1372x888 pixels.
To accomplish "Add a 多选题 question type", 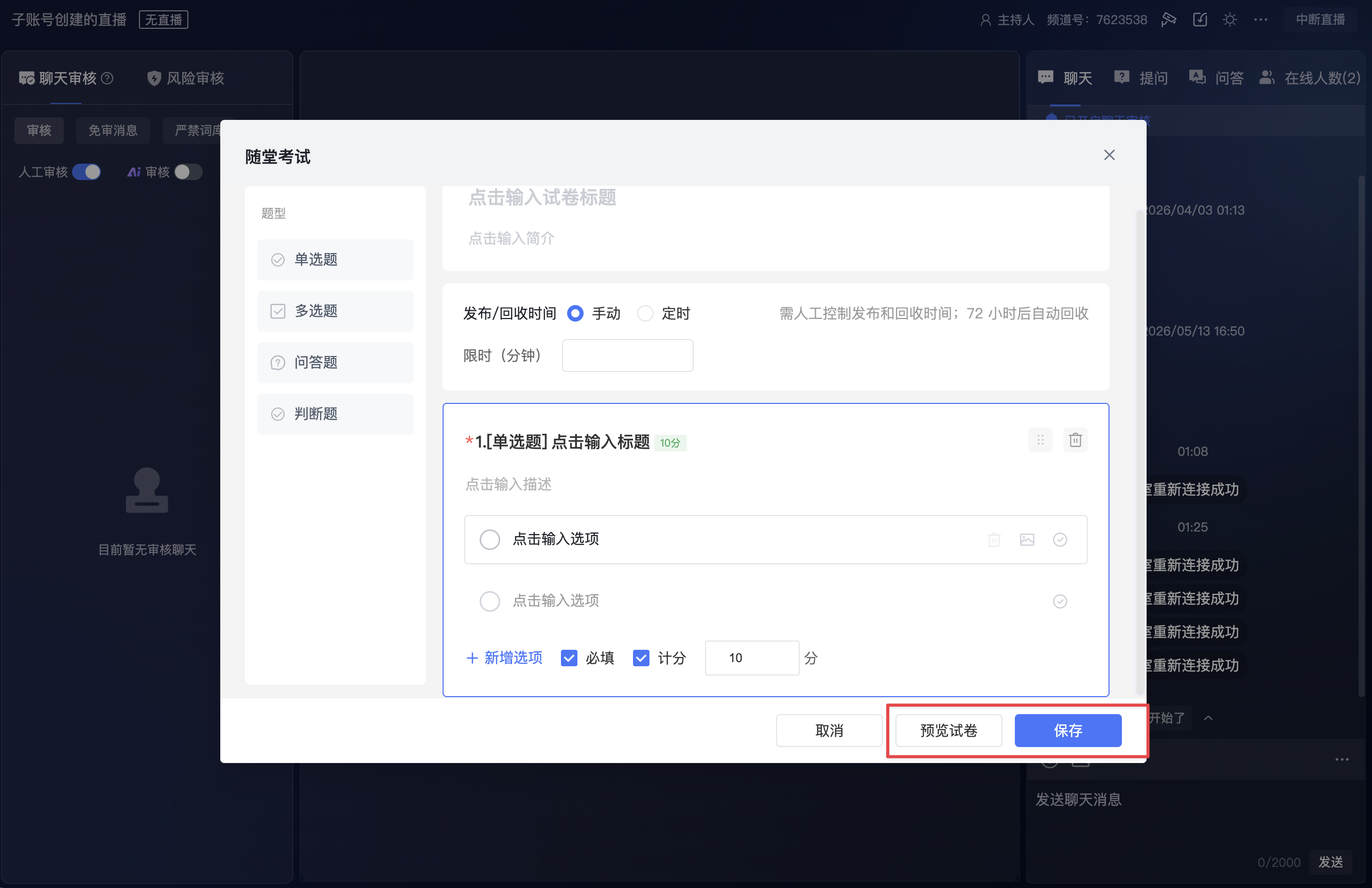I will (335, 311).
